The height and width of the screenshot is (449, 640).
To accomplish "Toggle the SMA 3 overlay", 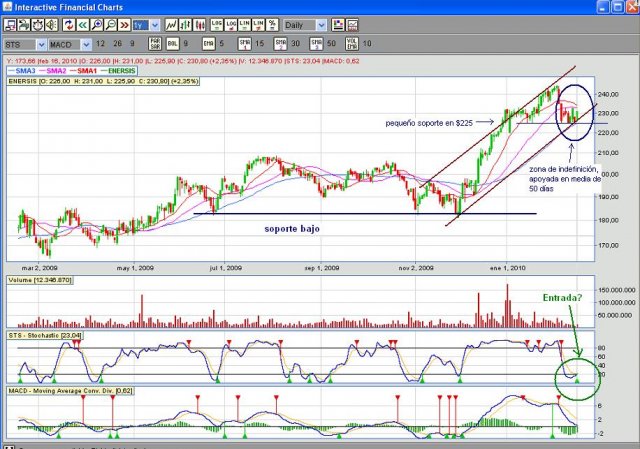I will tap(316, 44).
